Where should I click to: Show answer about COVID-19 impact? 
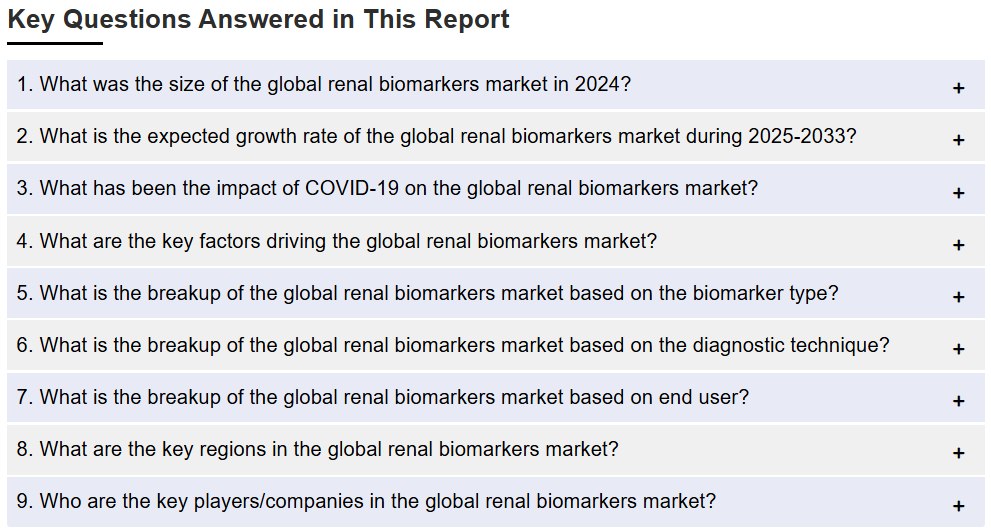point(496,189)
